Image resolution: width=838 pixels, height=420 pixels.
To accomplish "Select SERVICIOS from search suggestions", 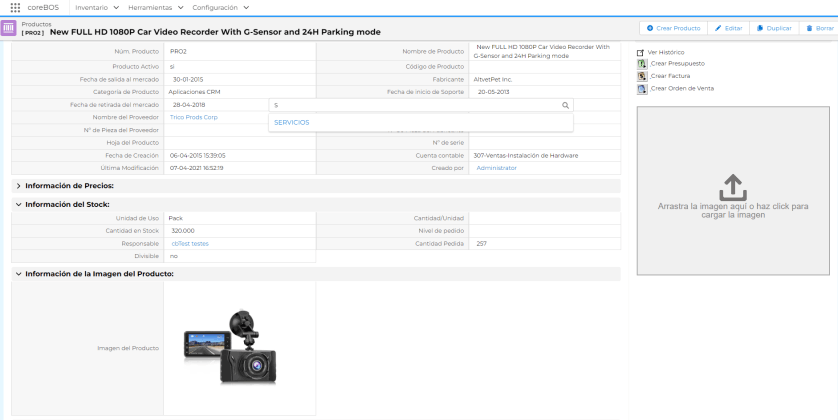I will tap(291, 122).
